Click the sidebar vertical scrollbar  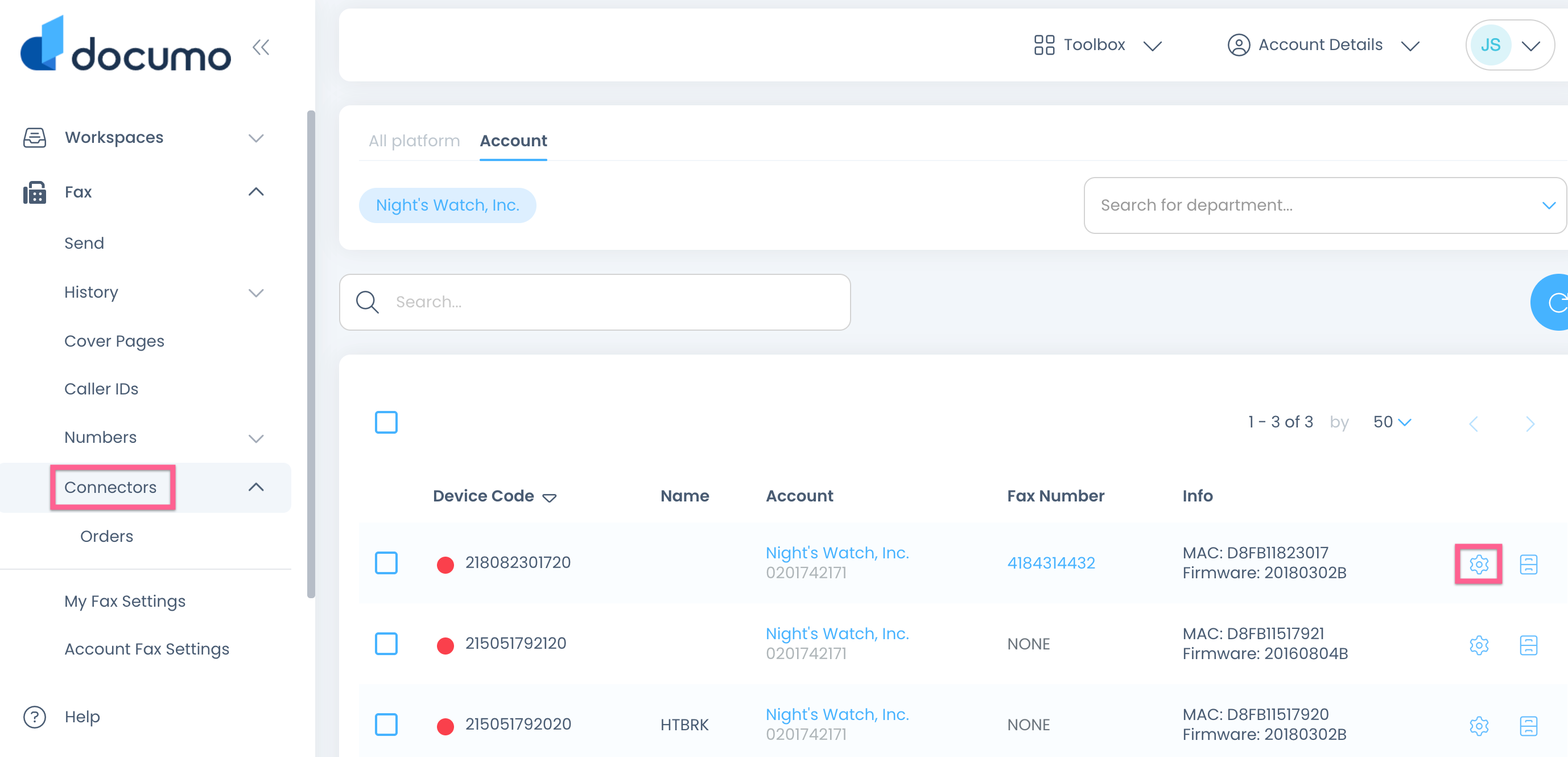(311, 354)
